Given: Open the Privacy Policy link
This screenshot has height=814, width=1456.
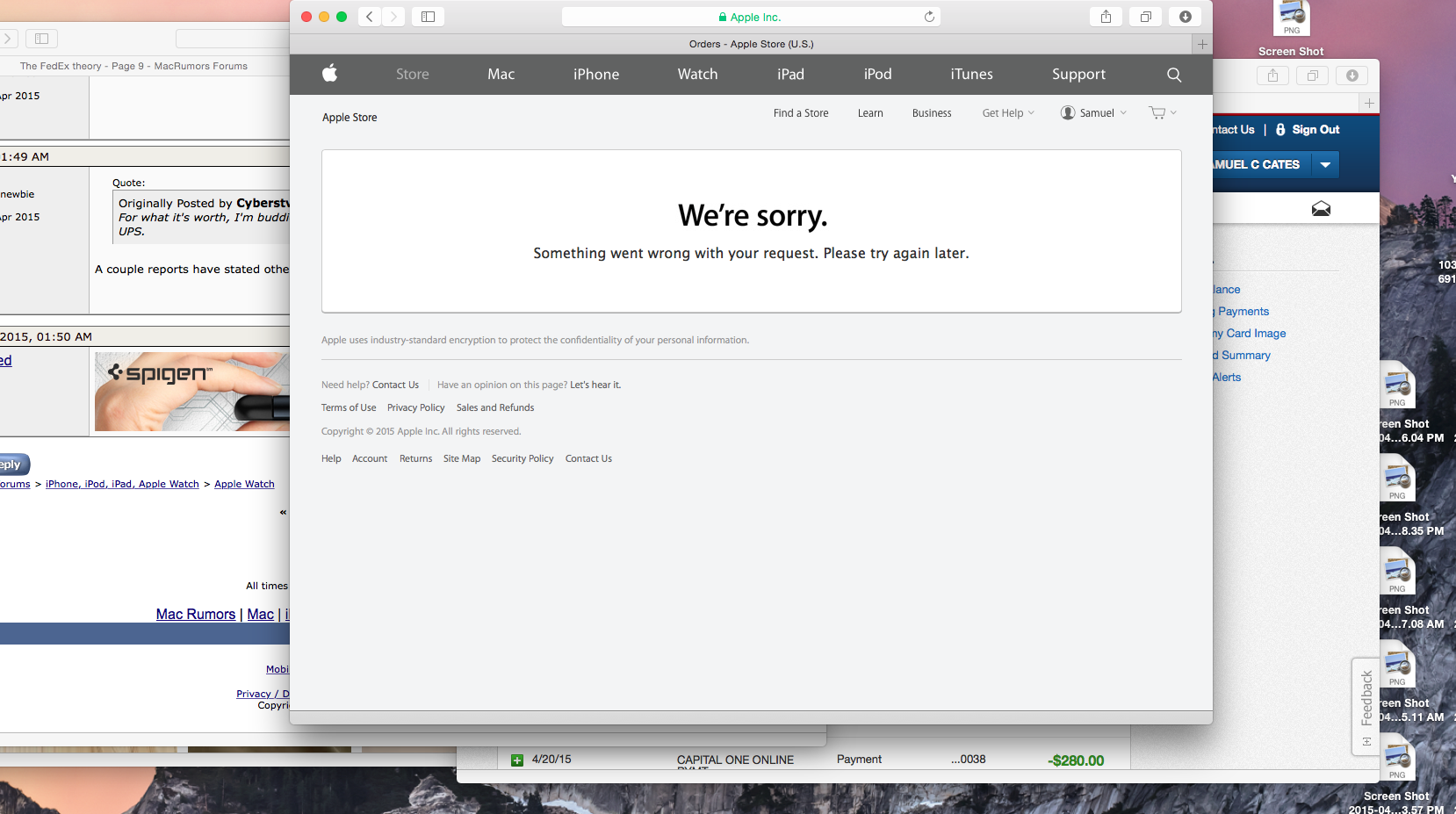Looking at the screenshot, I should [416, 407].
